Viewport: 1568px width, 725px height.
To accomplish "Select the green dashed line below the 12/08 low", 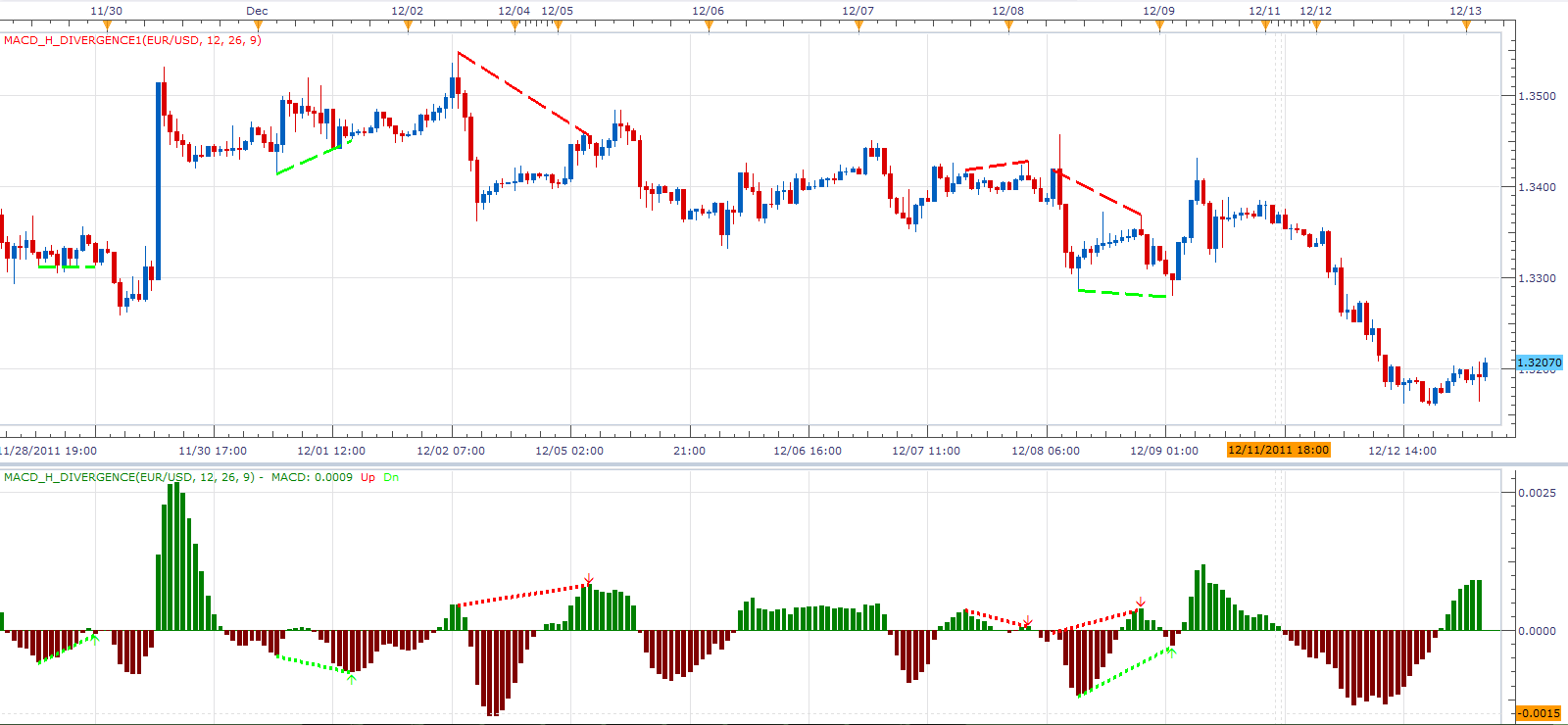I will (x=1122, y=293).
